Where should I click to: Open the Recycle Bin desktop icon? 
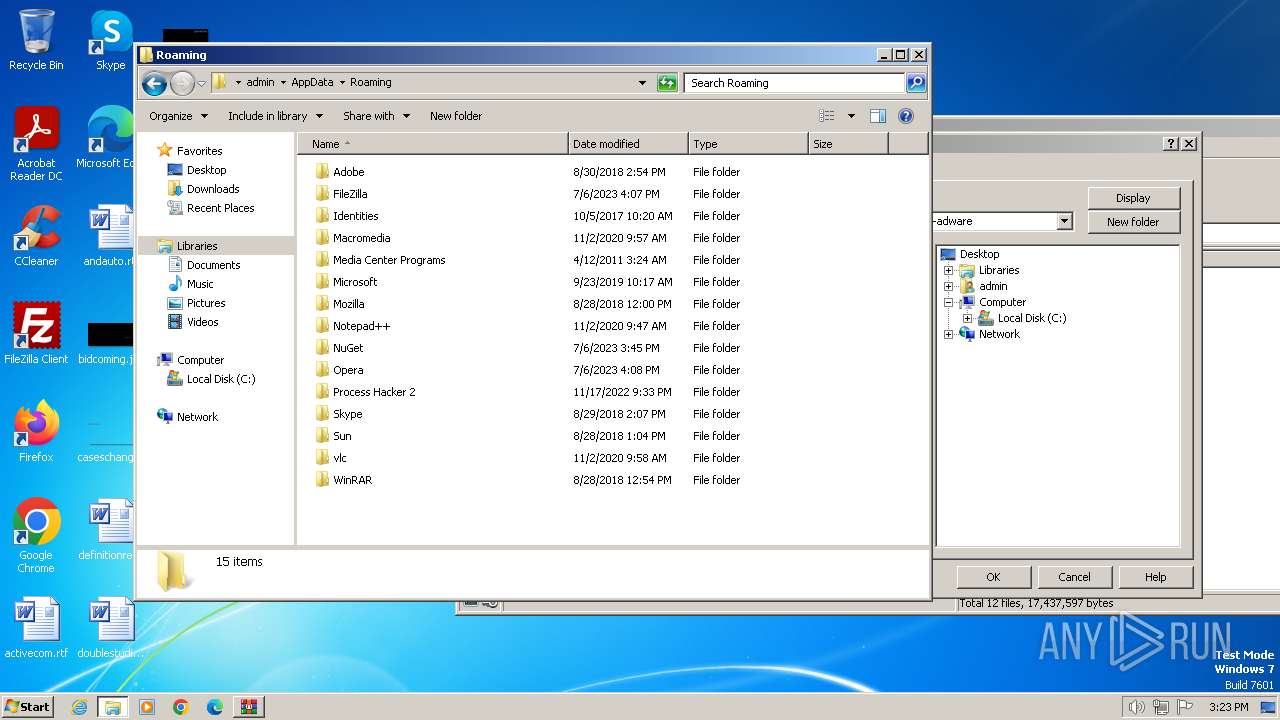pos(36,40)
